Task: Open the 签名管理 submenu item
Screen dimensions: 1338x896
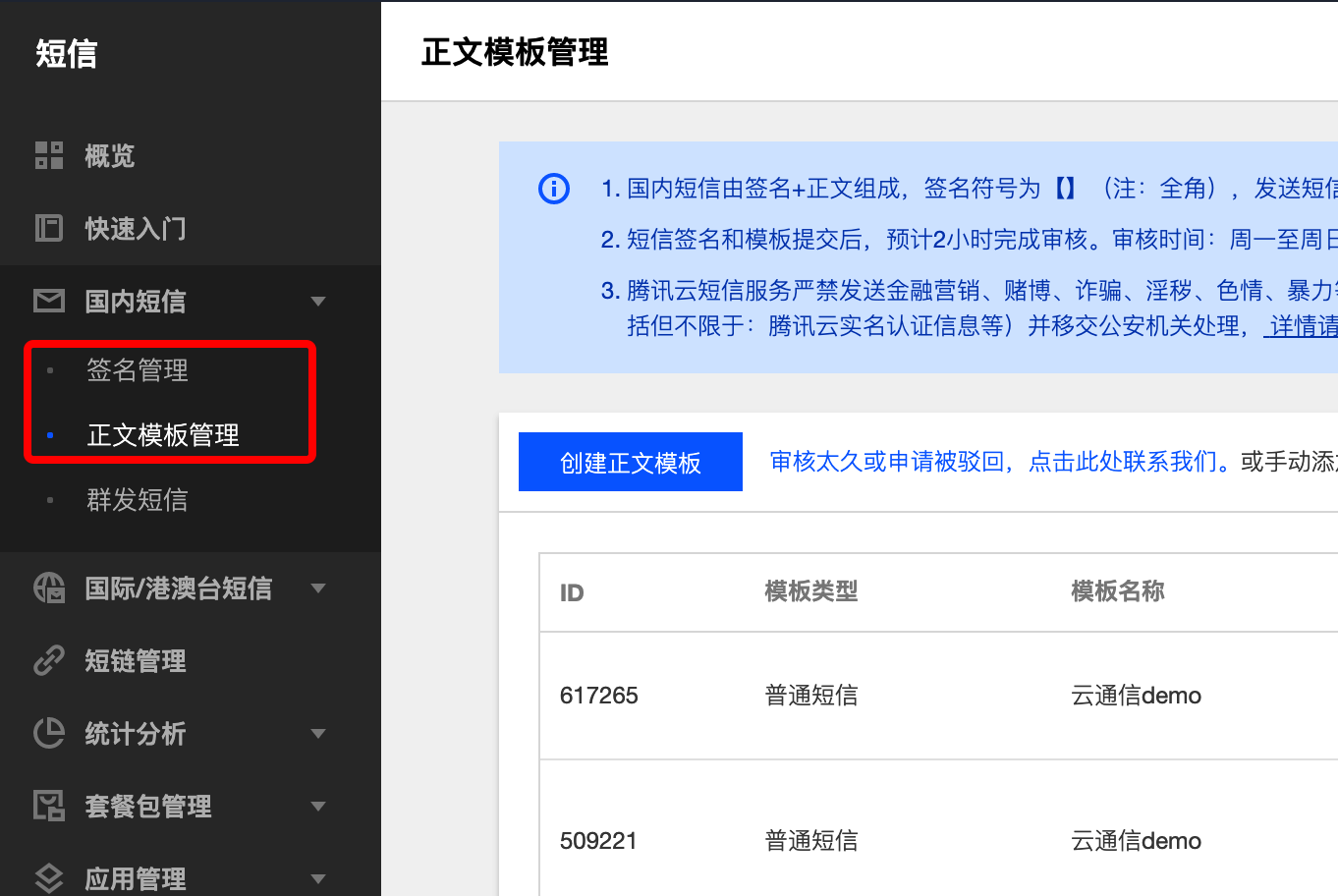Action: 138,370
